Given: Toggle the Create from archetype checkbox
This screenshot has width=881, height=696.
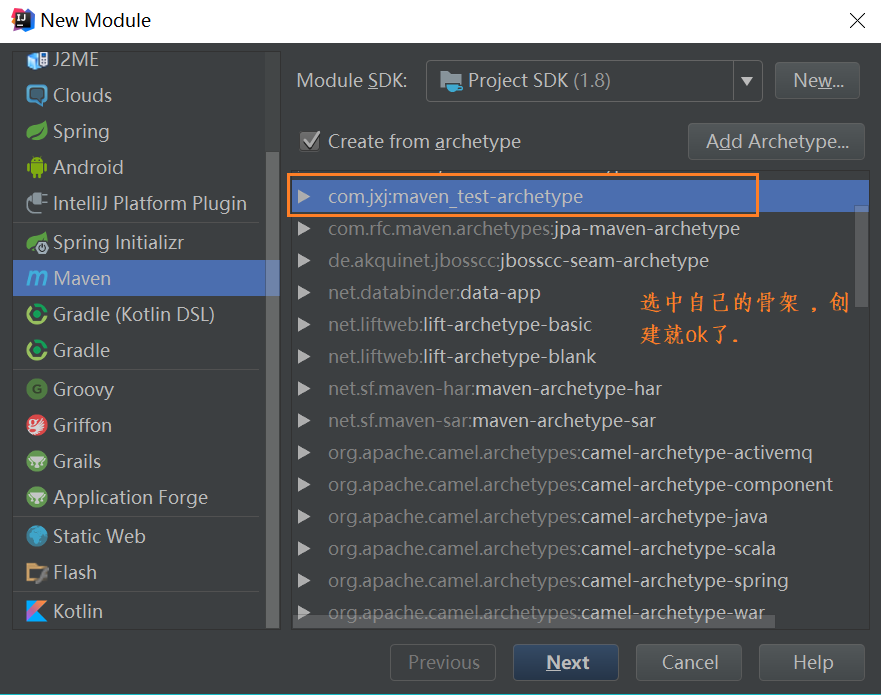Looking at the screenshot, I should [310, 141].
